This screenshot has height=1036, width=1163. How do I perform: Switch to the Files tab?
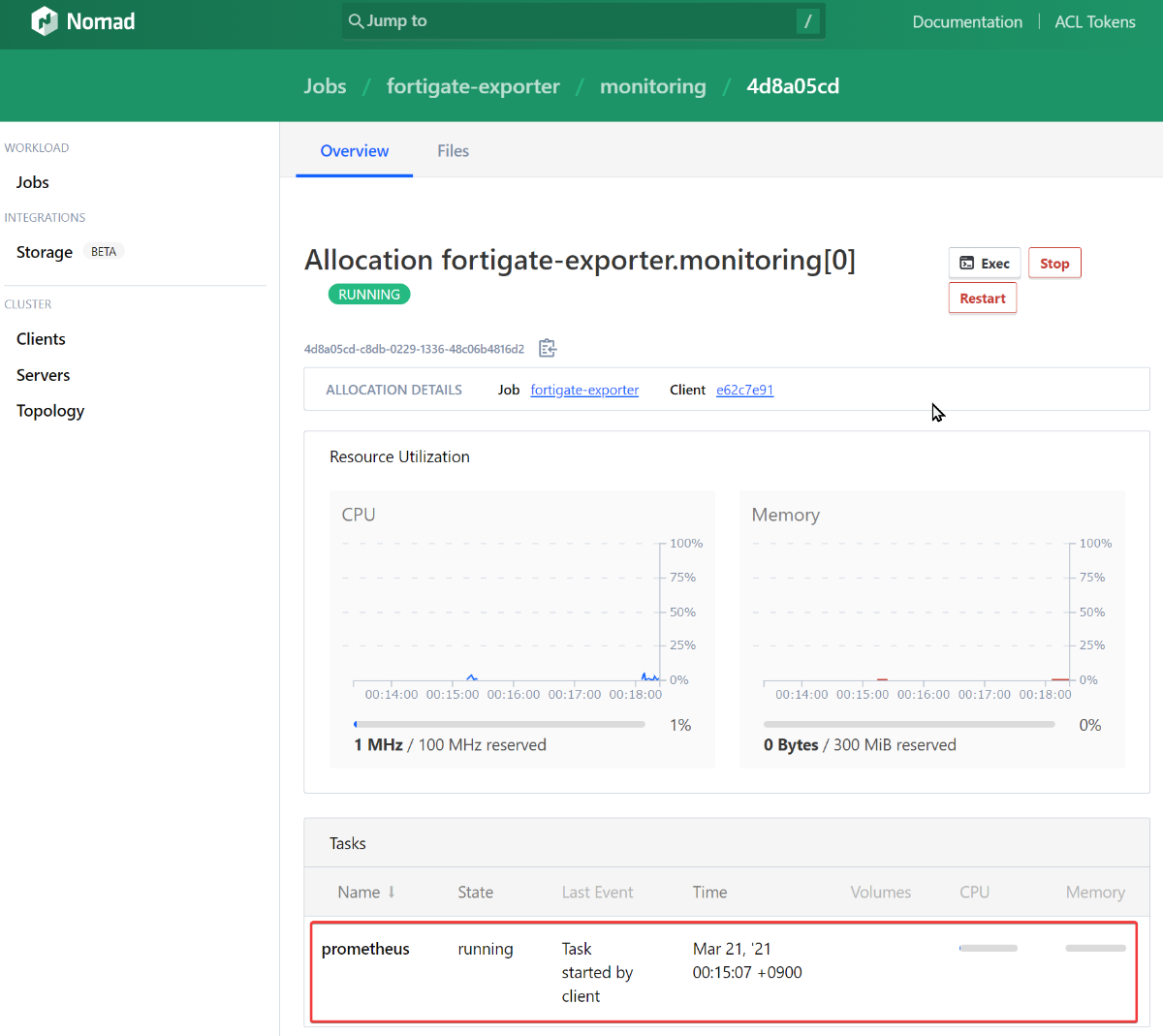click(453, 151)
